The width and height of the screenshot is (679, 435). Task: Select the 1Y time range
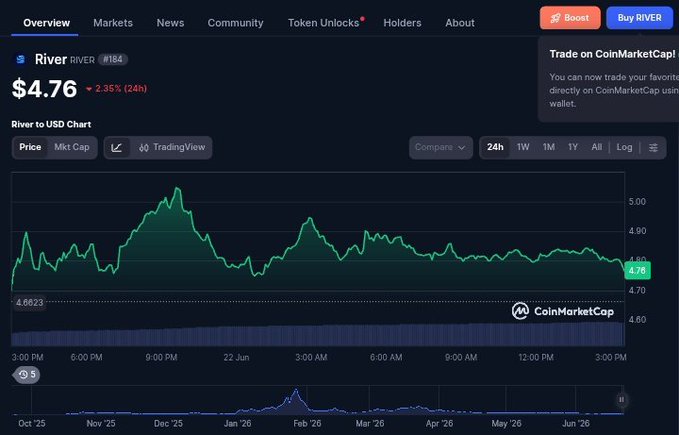click(x=573, y=147)
